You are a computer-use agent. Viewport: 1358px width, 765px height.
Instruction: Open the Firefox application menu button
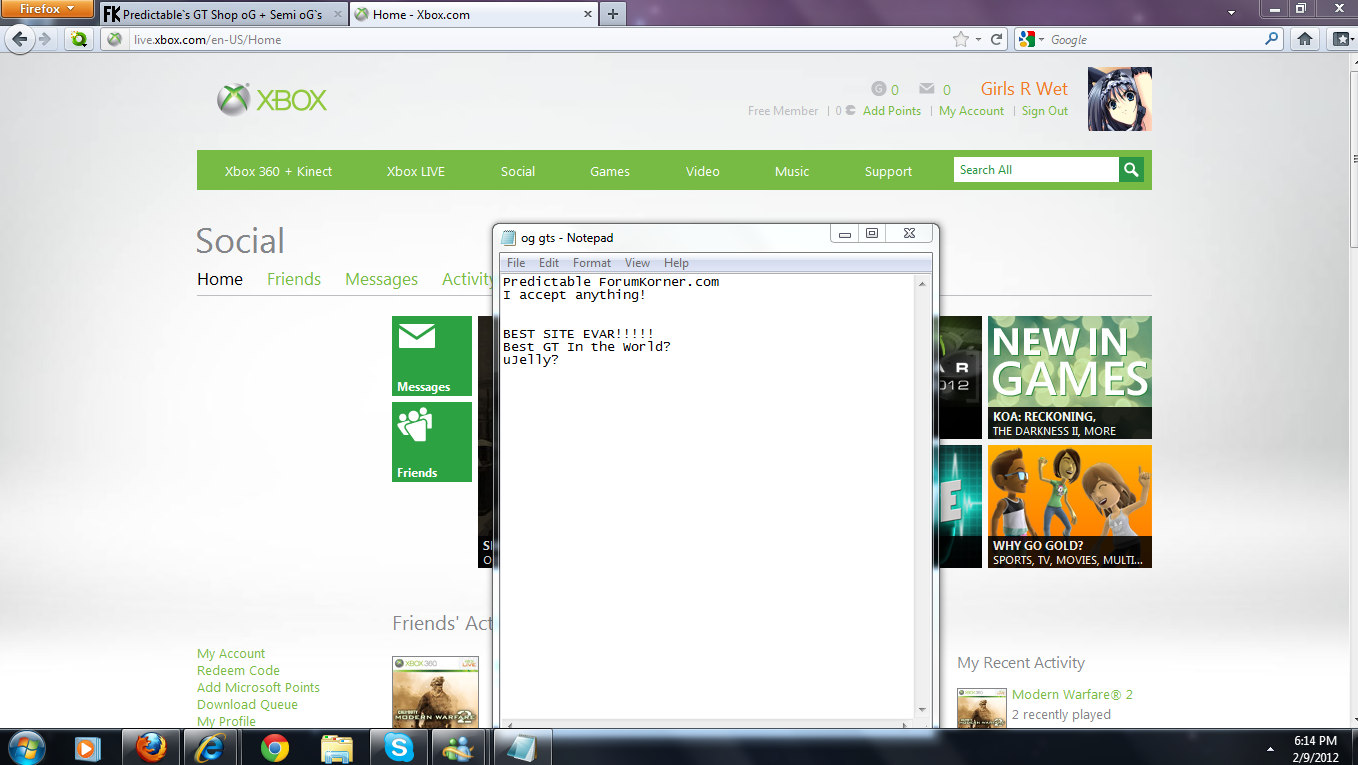47,9
